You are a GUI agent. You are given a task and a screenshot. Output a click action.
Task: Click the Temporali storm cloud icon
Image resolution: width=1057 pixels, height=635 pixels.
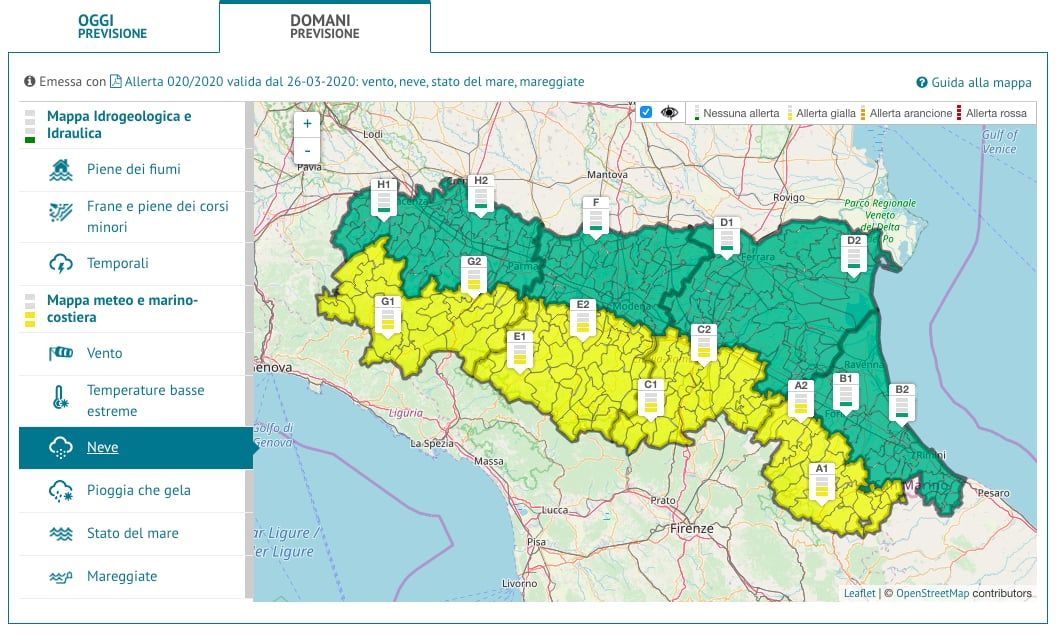[61, 264]
